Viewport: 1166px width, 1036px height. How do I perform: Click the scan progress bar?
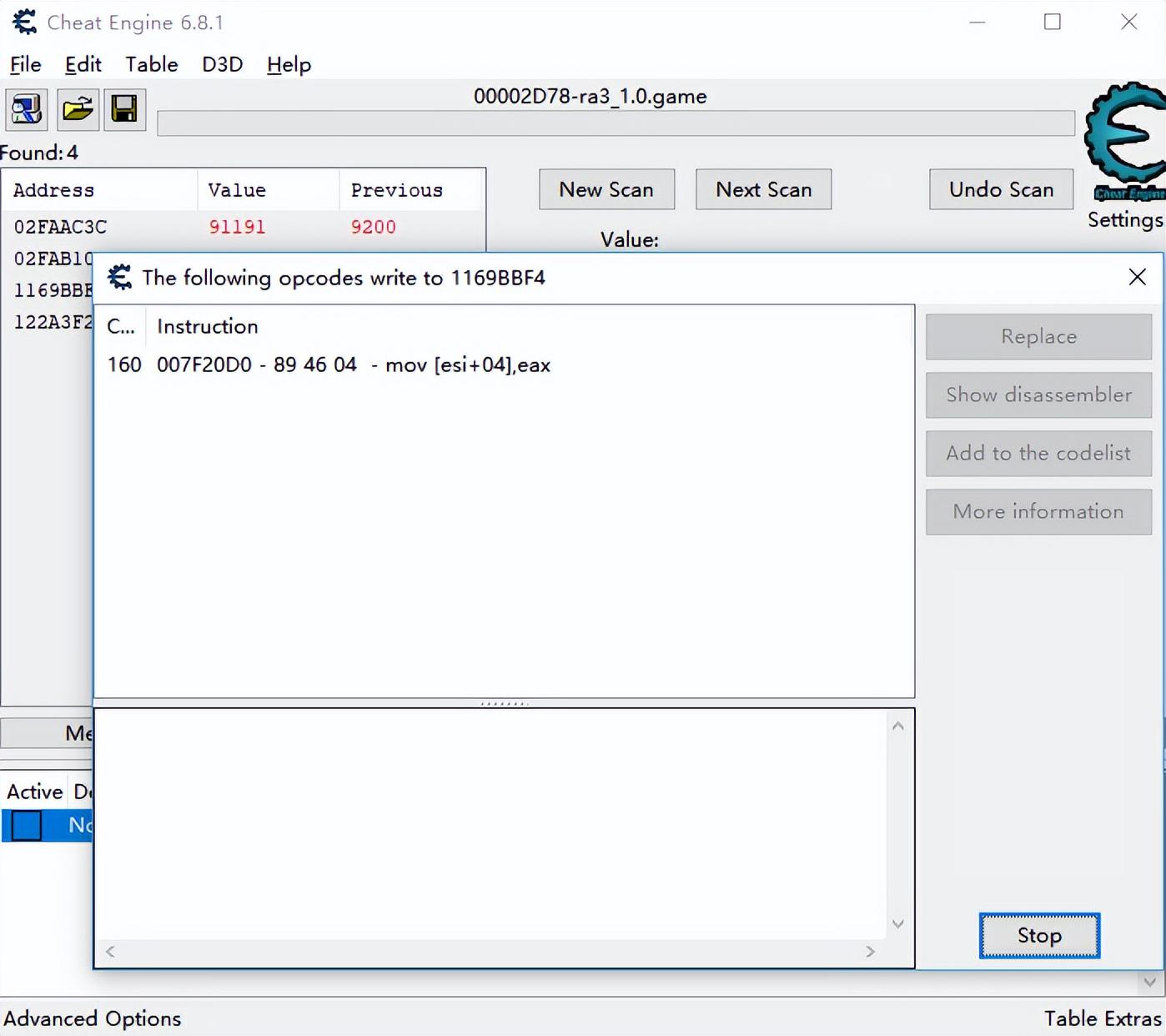[616, 123]
